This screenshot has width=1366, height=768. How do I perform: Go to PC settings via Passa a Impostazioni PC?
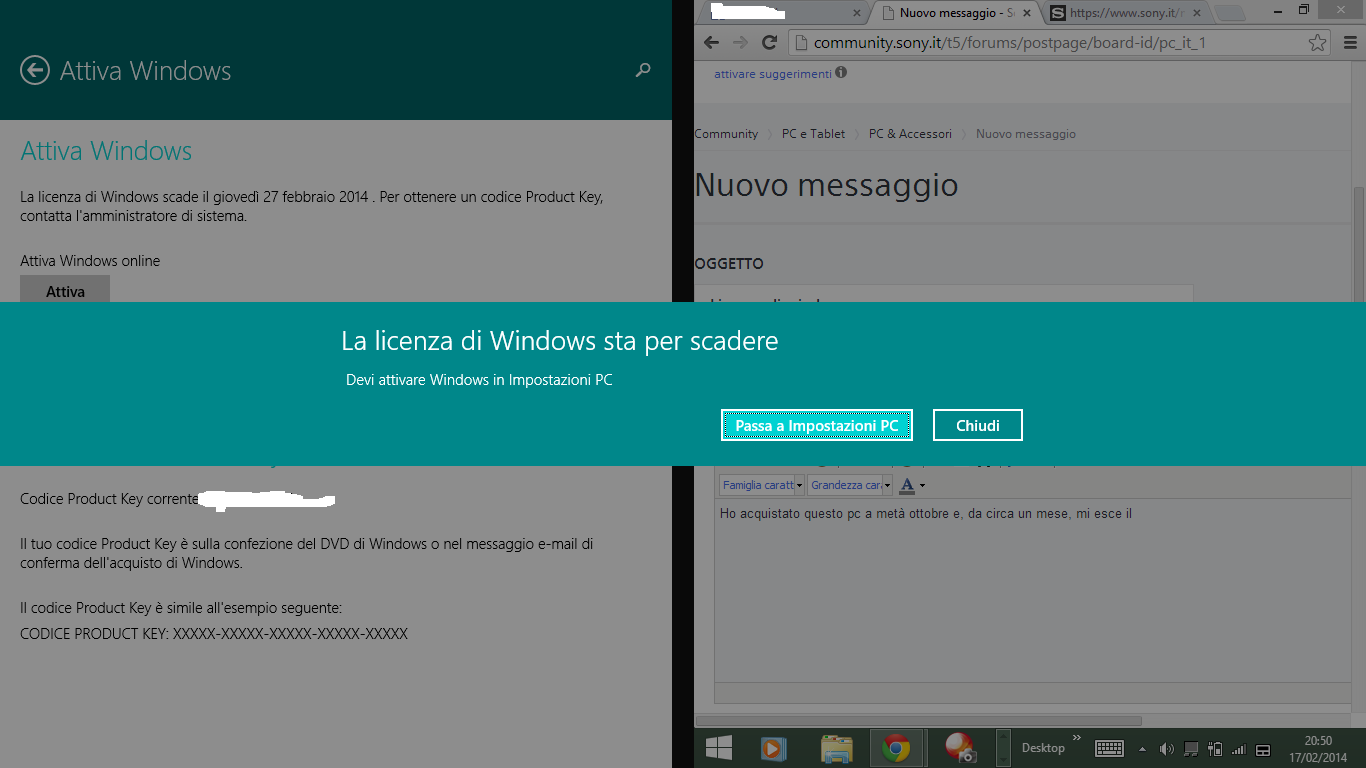tap(817, 425)
